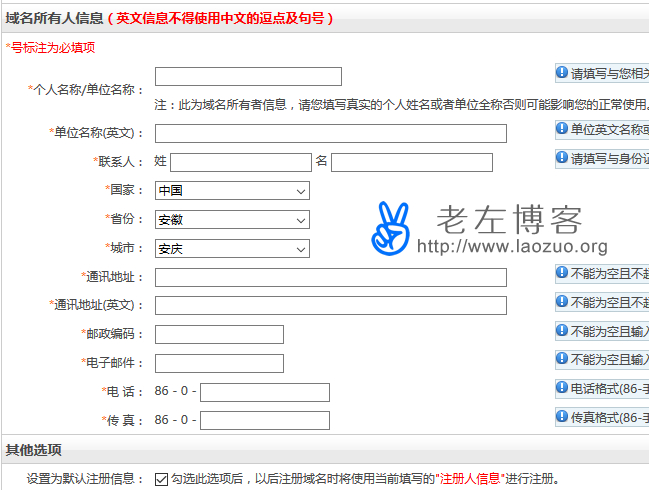Click info icon beside 电话格式 hint
The width and height of the screenshot is (649, 490).
(x=562, y=388)
